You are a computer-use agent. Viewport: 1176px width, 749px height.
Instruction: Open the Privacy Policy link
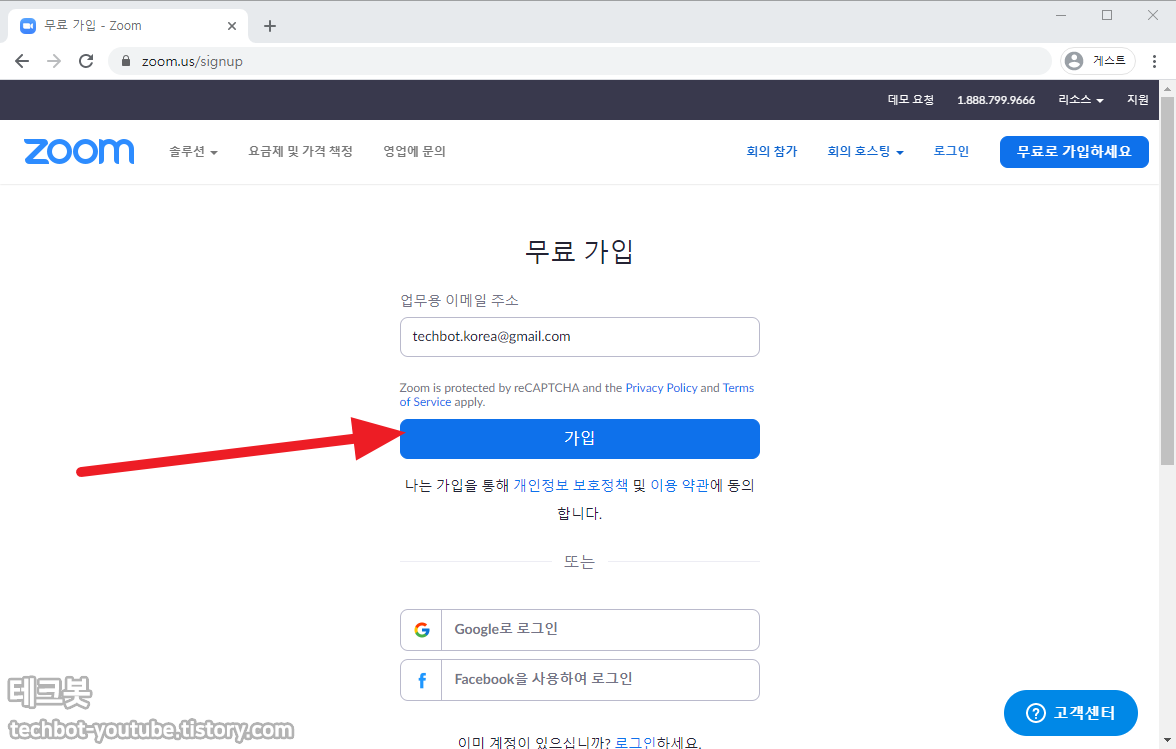coord(661,388)
